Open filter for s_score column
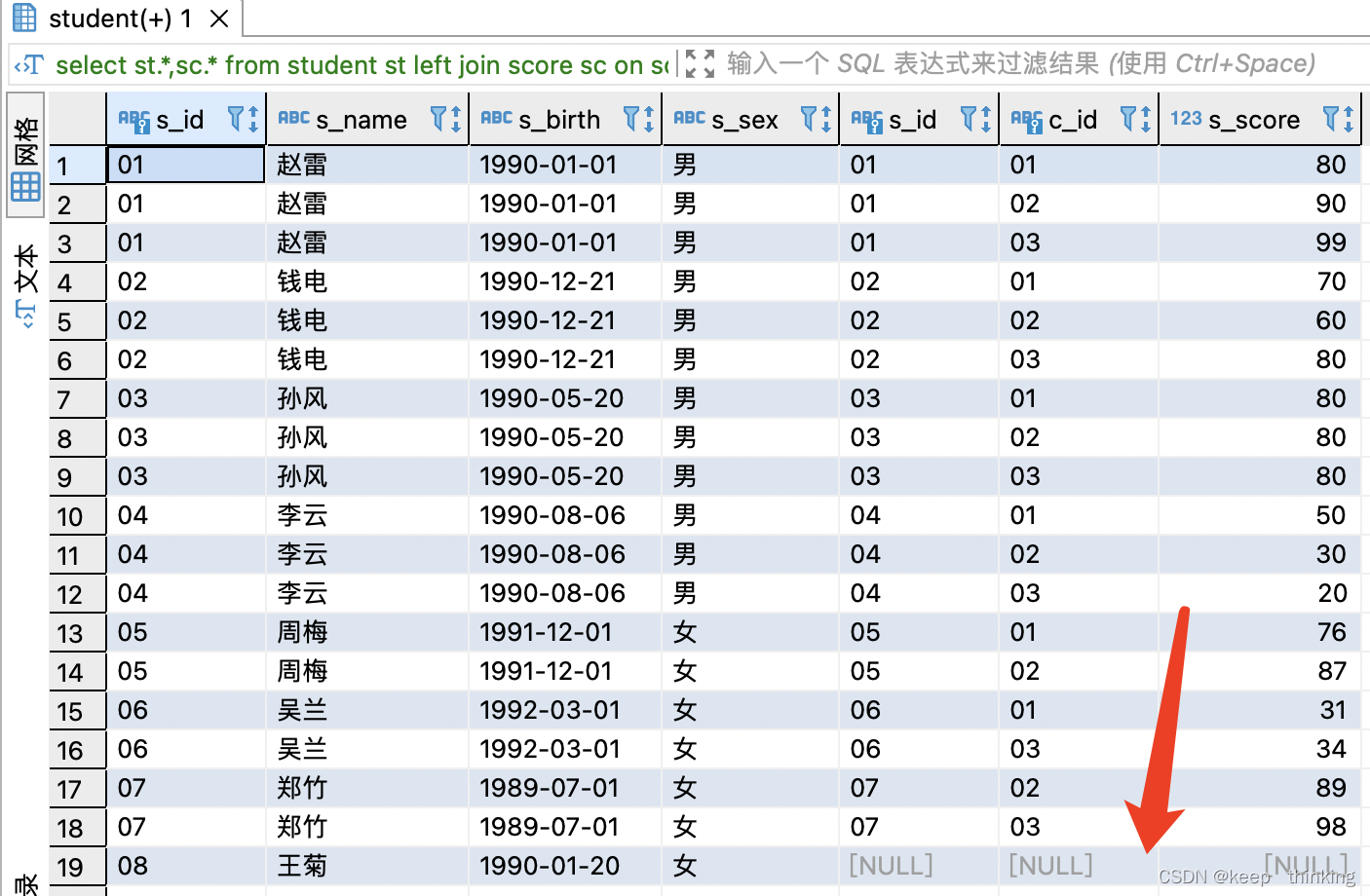1370x896 pixels. pos(1332,119)
